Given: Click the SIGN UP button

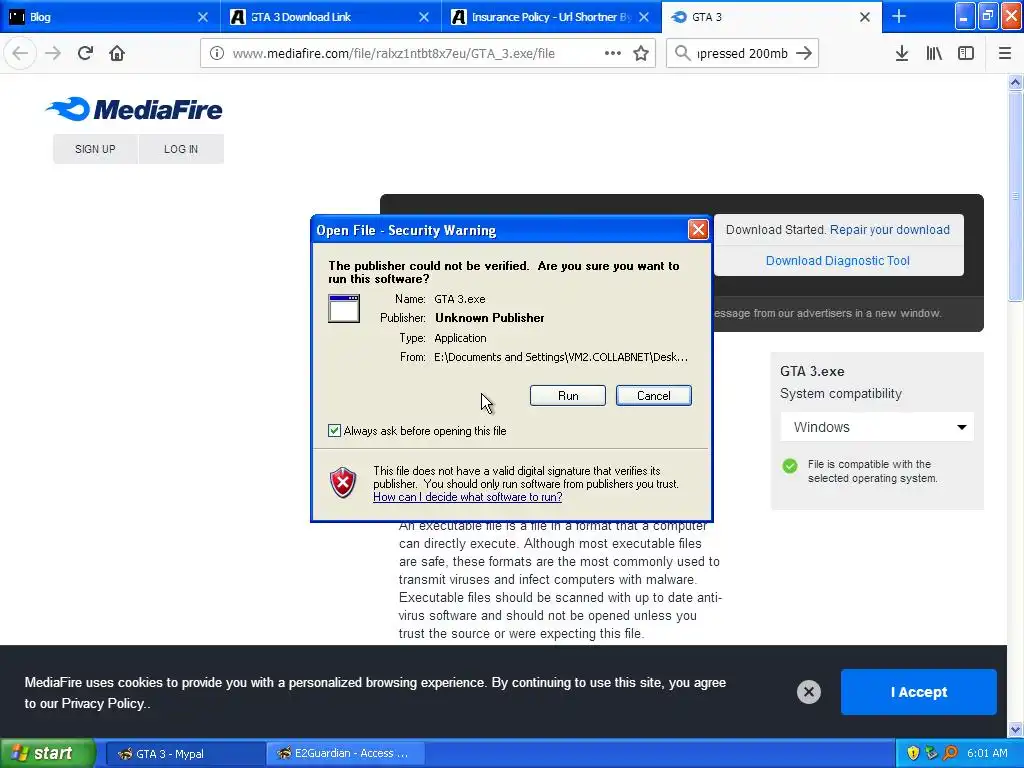Looking at the screenshot, I should point(95,149).
